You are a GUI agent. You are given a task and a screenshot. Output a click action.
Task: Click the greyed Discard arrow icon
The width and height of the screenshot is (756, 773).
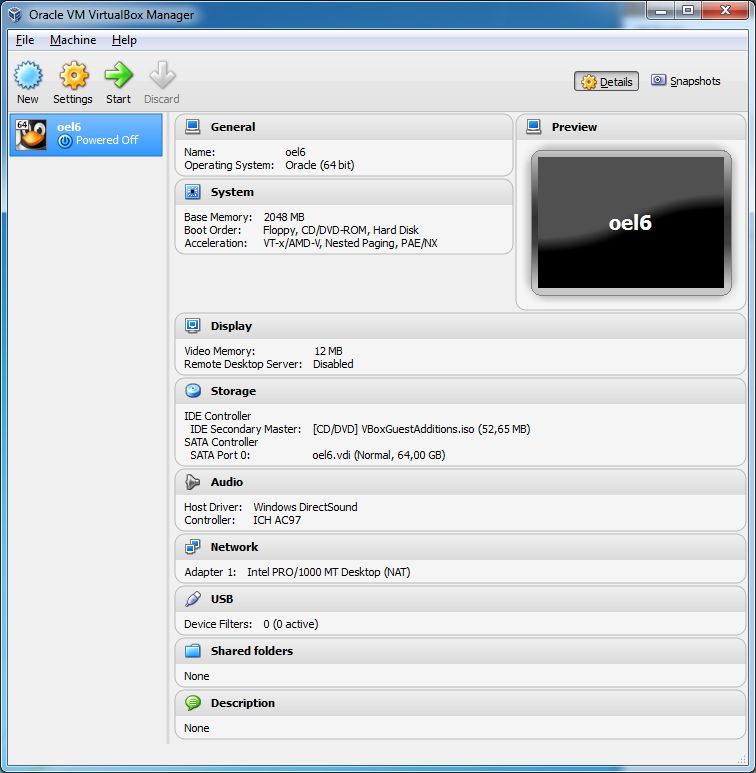pos(162,75)
